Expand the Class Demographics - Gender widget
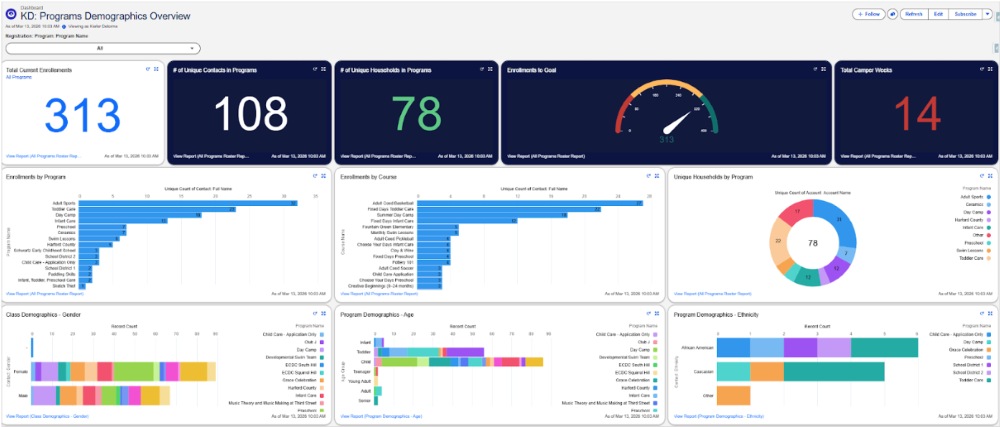Viewport: 1000px width, 427px height. 324,315
